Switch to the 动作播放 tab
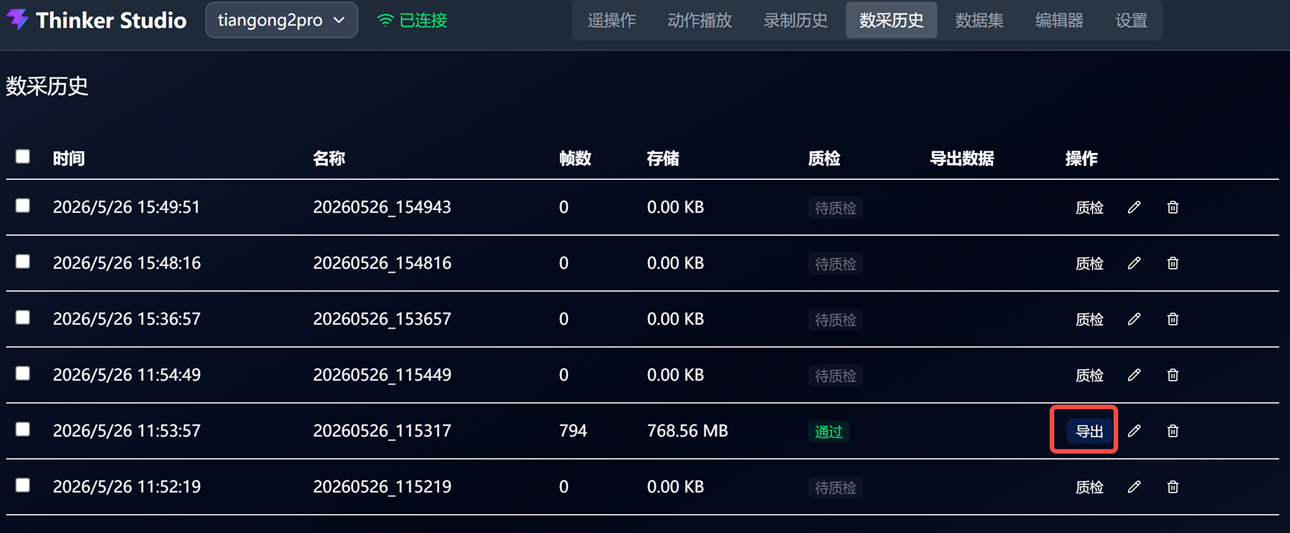The image size is (1290, 533). click(x=700, y=20)
